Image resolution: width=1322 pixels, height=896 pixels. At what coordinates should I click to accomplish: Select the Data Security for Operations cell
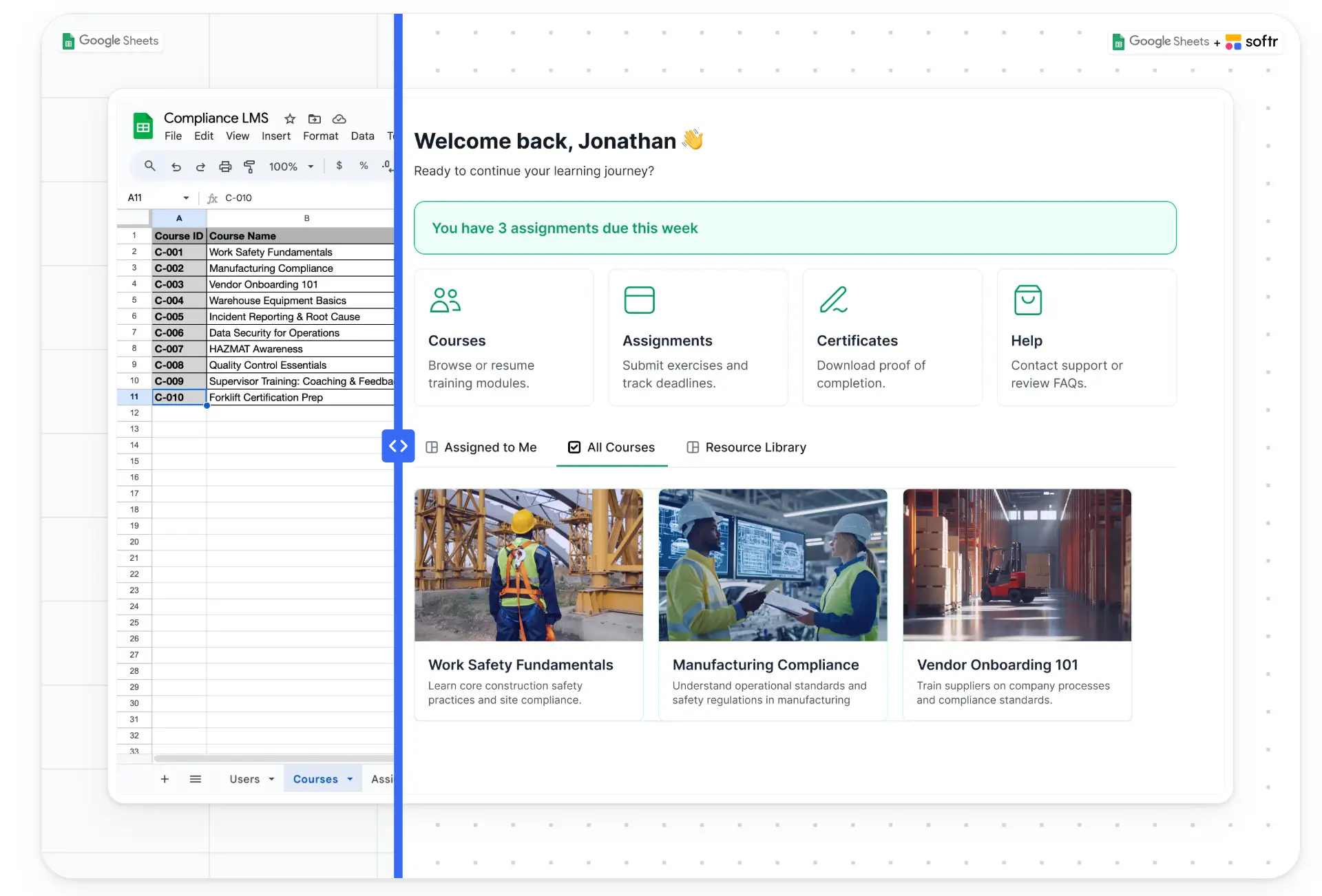click(x=300, y=332)
